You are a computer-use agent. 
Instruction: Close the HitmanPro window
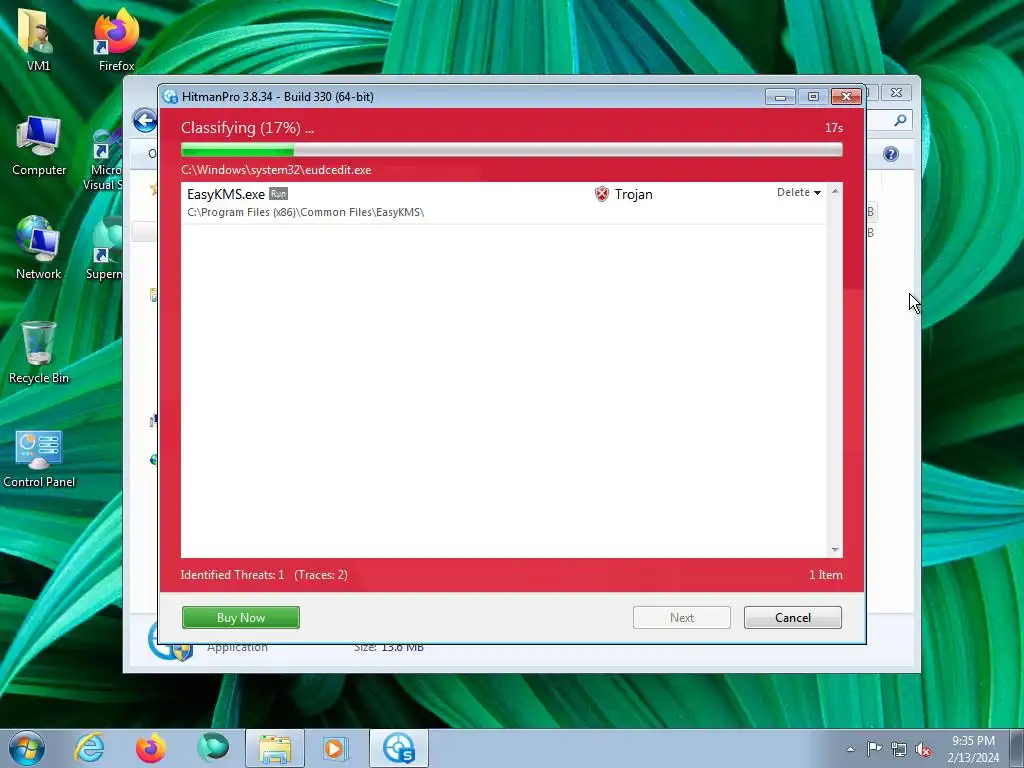846,97
